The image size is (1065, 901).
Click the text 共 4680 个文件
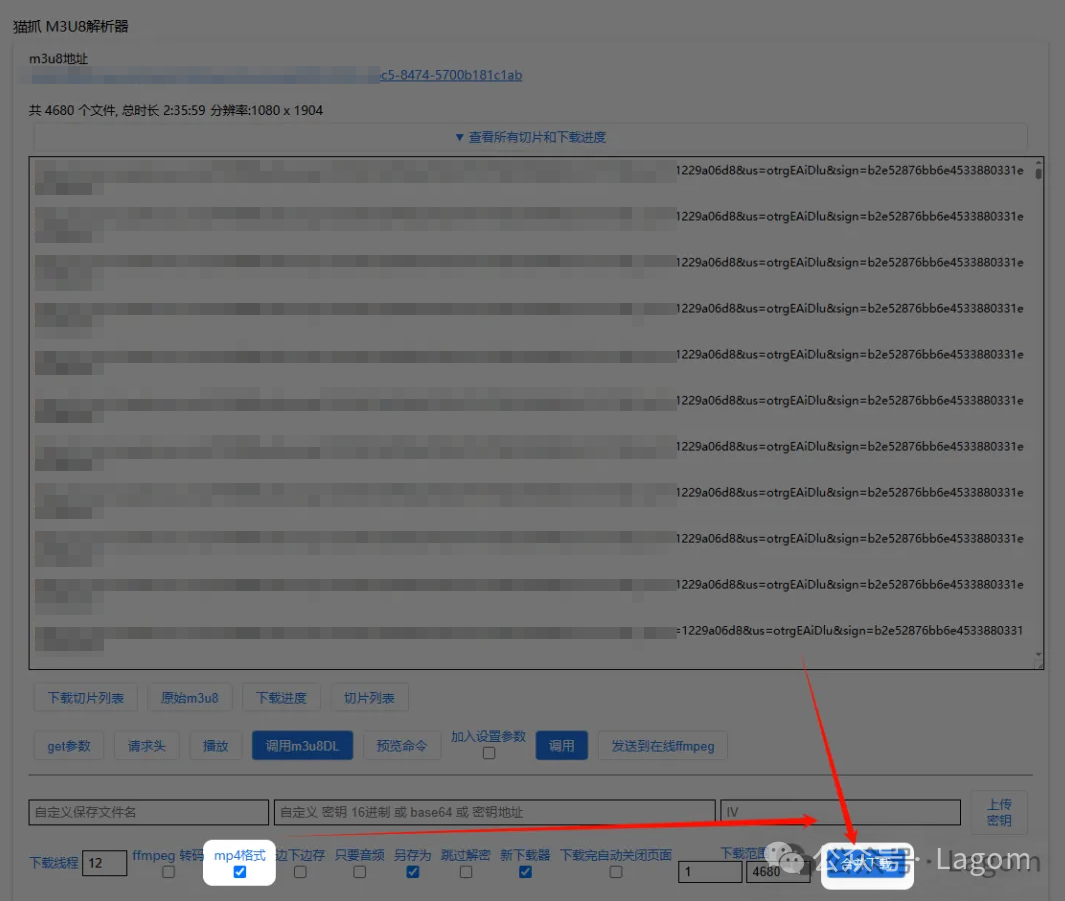tap(72, 110)
